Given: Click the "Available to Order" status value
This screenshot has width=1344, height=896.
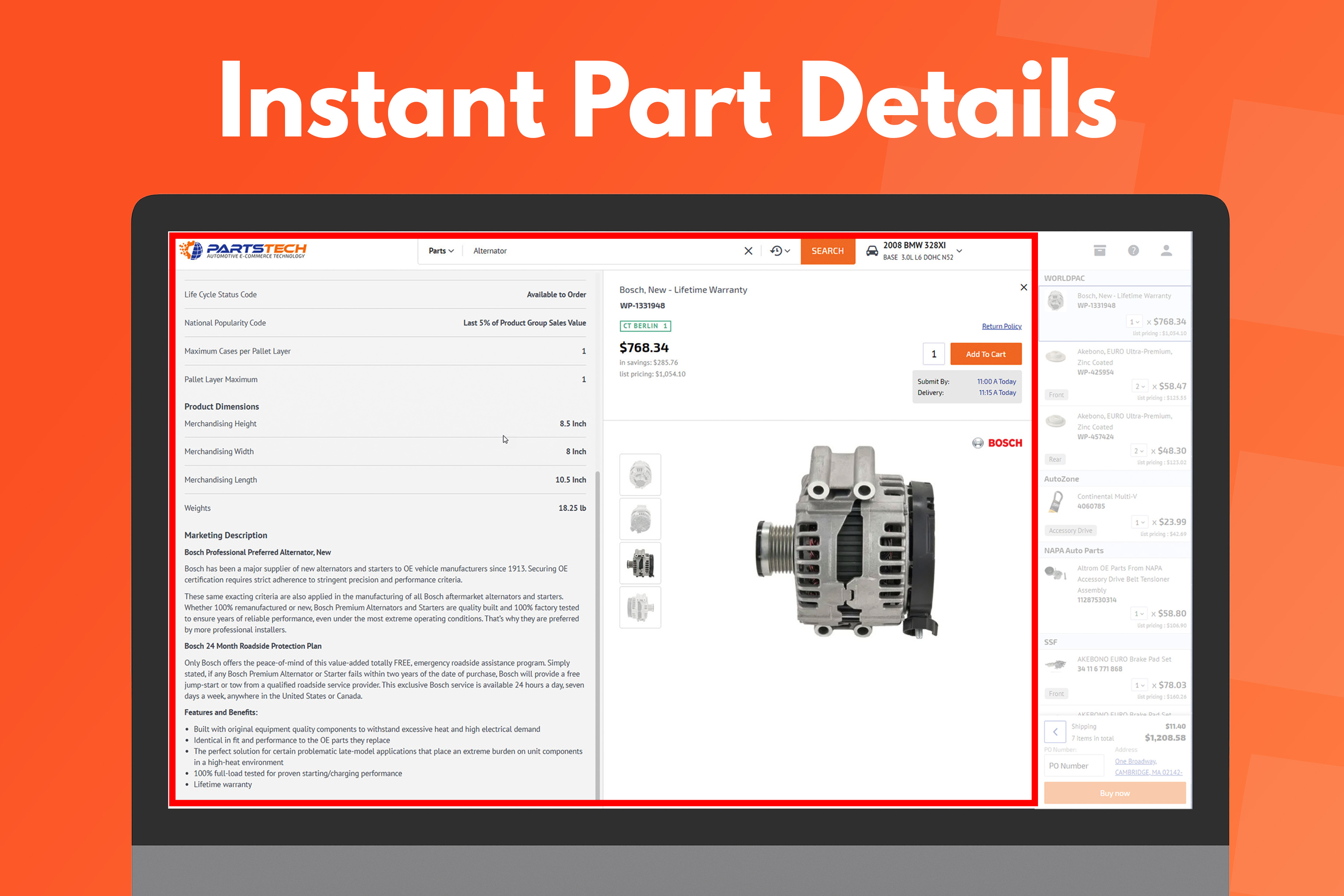Looking at the screenshot, I should point(556,294).
